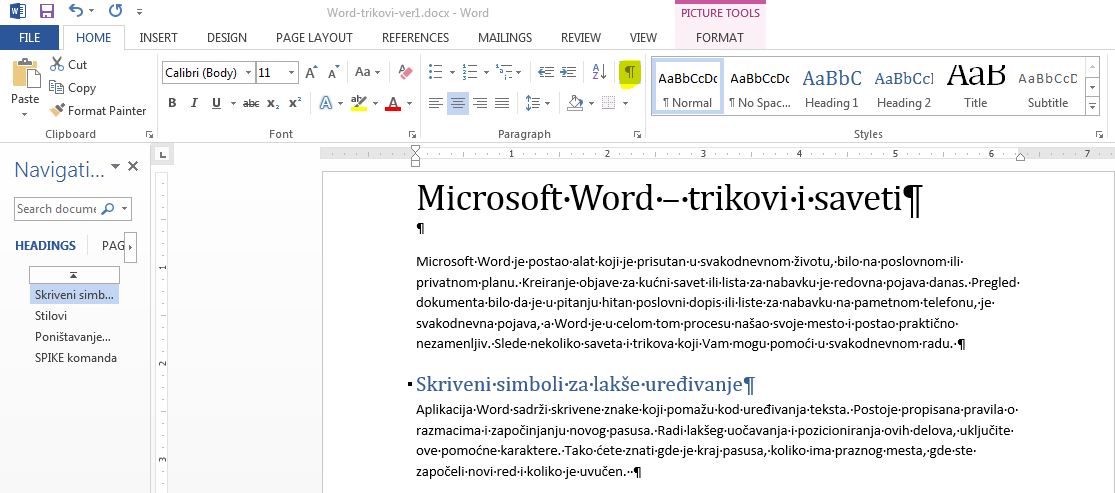
Task: Apply strikethrough to text
Action: click(x=251, y=104)
